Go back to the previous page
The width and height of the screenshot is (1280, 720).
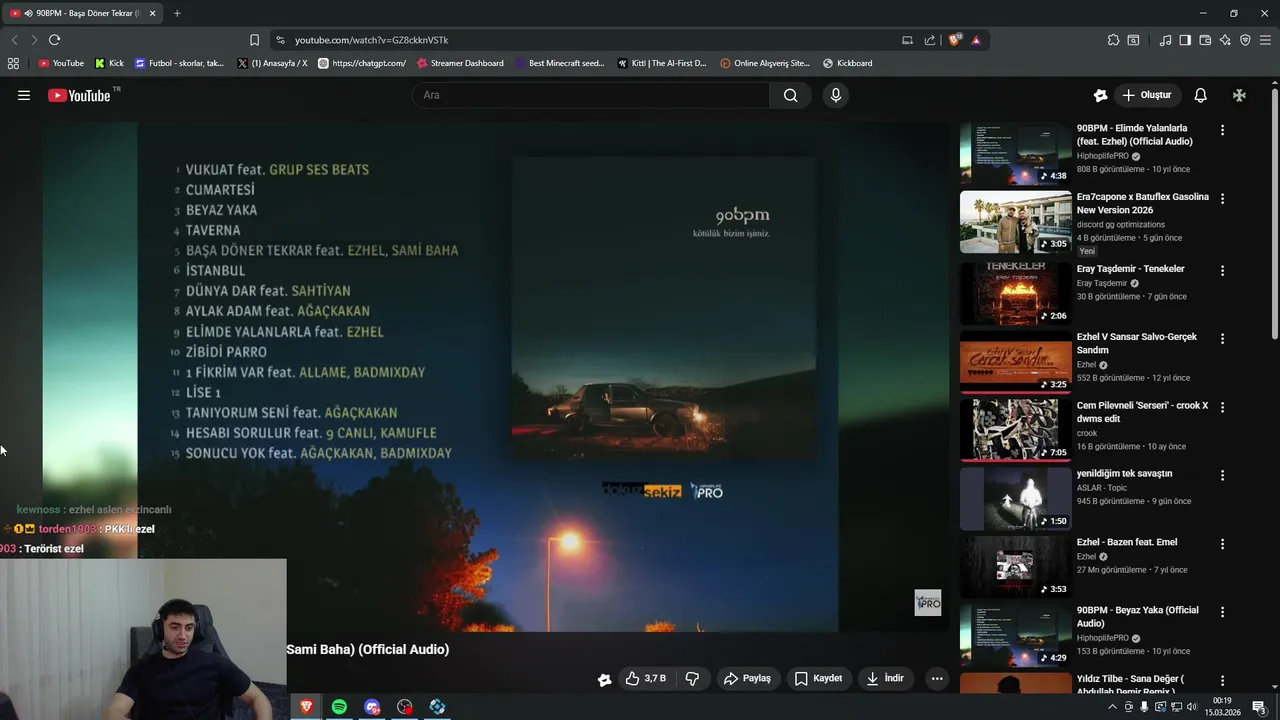14,40
